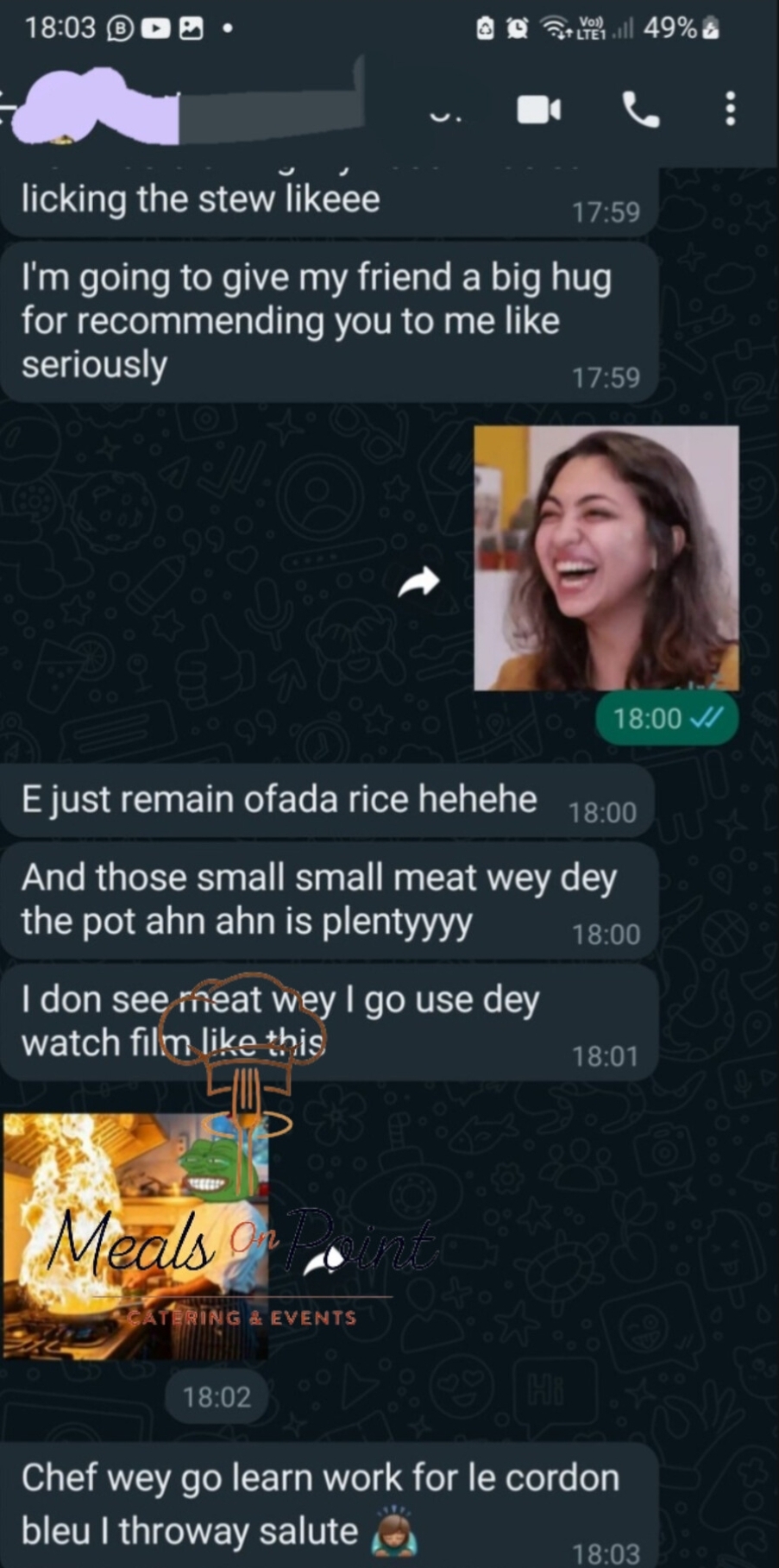The width and height of the screenshot is (779, 1568).
Task: Tap the forward arrow beside the laughing woman photo
Action: (418, 582)
